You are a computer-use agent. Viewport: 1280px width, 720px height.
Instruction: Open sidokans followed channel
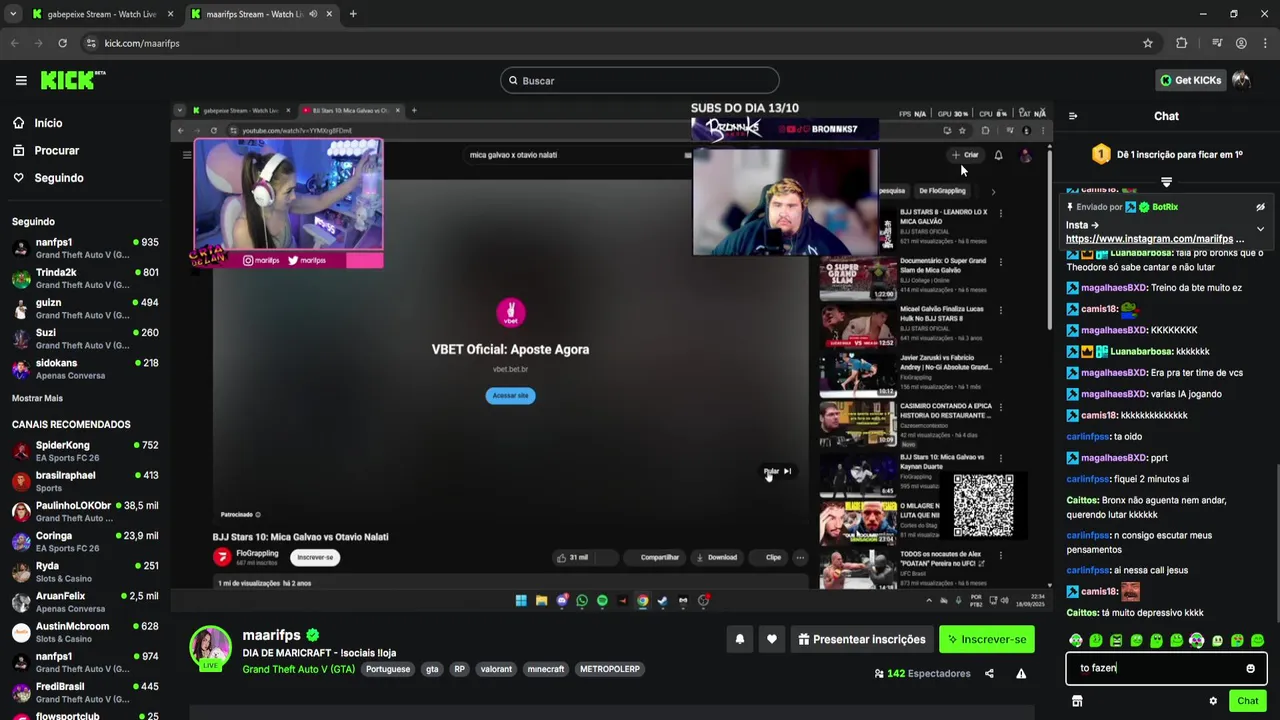85,369
